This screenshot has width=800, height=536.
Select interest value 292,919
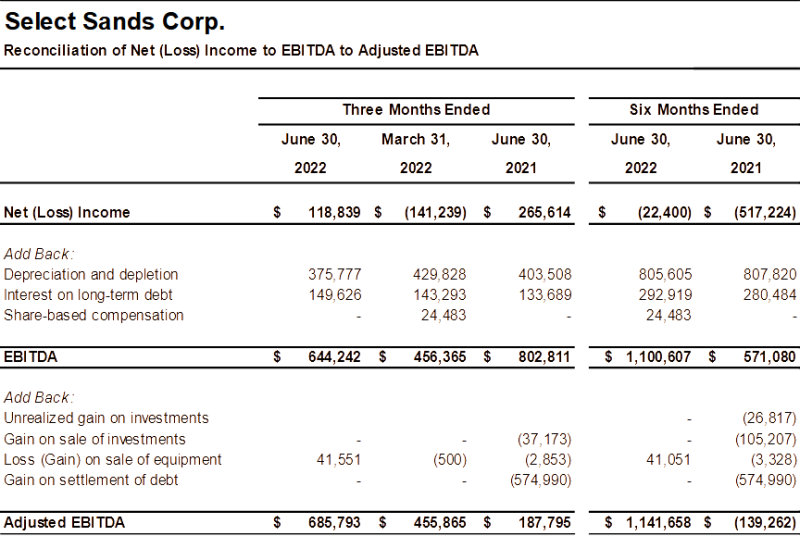(665, 295)
